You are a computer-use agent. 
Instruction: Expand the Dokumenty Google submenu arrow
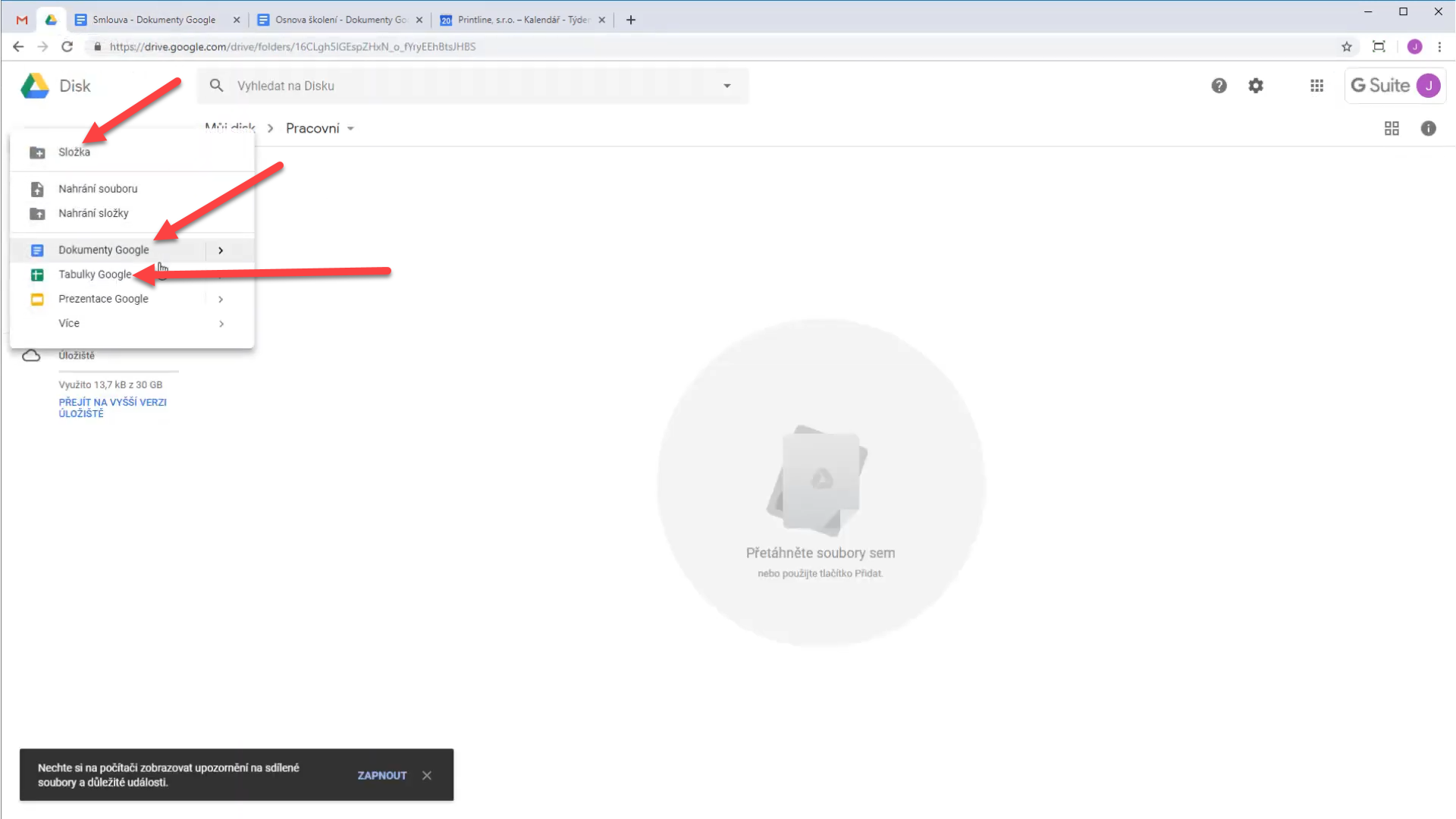click(x=220, y=249)
